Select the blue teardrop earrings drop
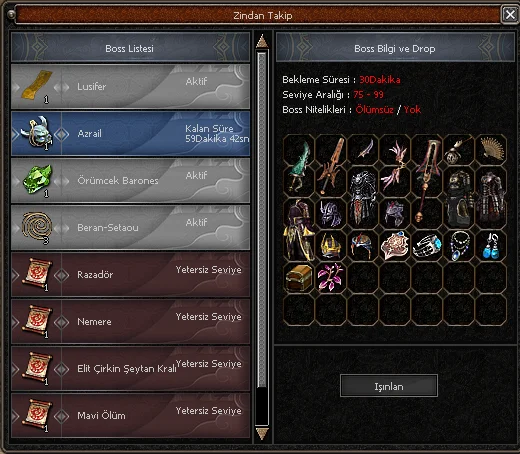Image resolution: width=520 pixels, height=454 pixels. tap(491, 246)
